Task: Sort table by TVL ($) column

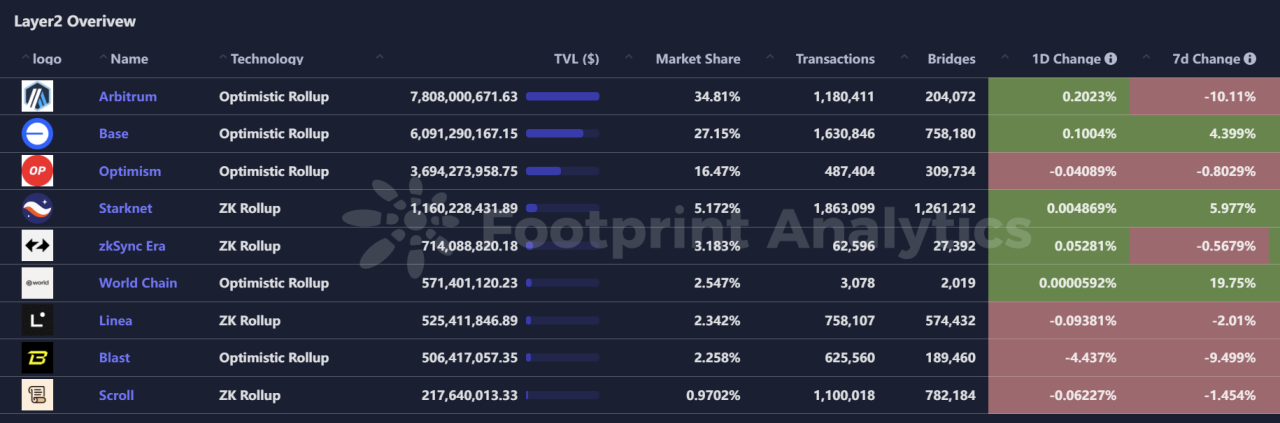Action: (576, 59)
